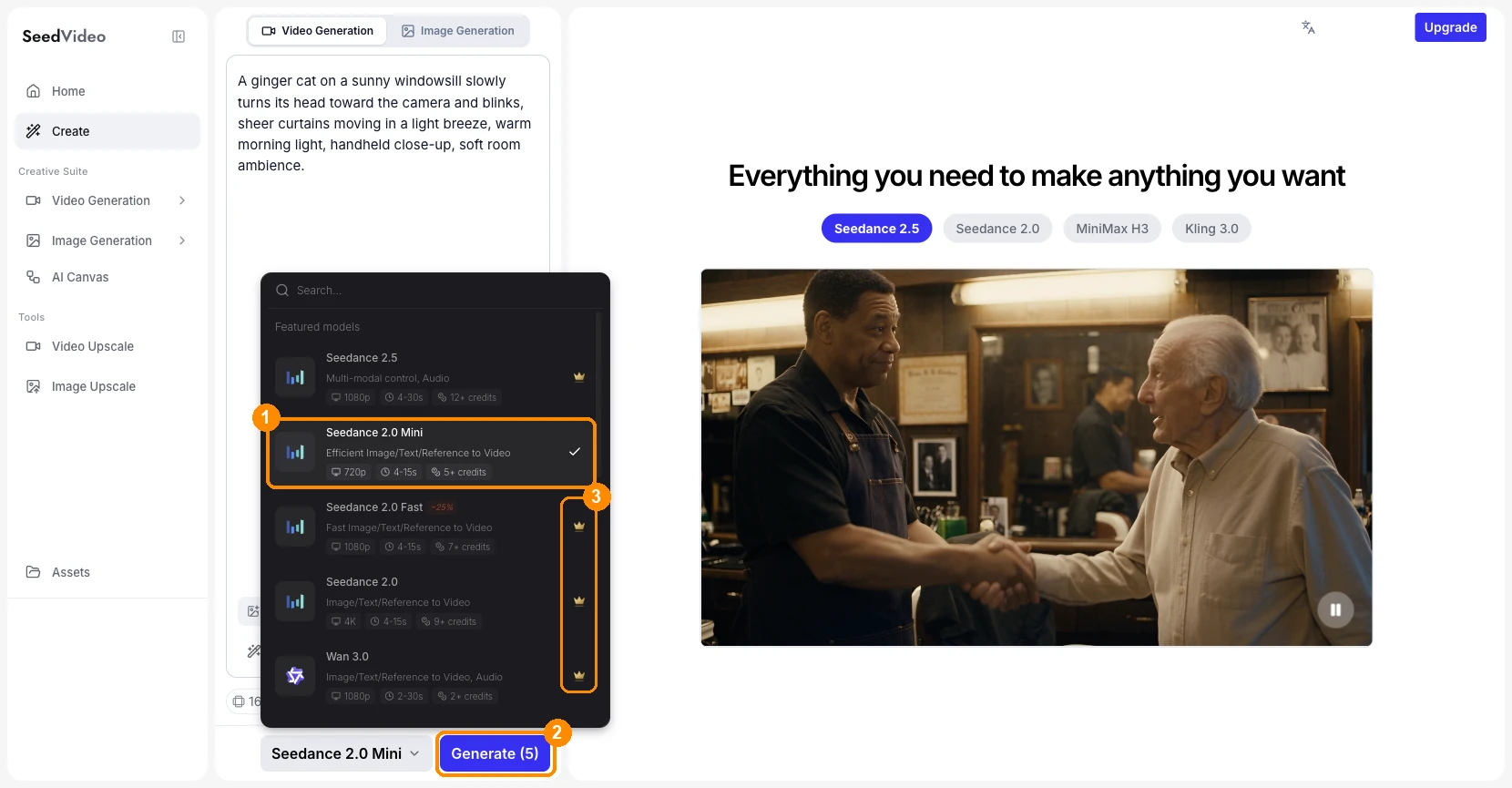Pause the preview video
Screen dimensions: 1512x788
tap(1335, 609)
